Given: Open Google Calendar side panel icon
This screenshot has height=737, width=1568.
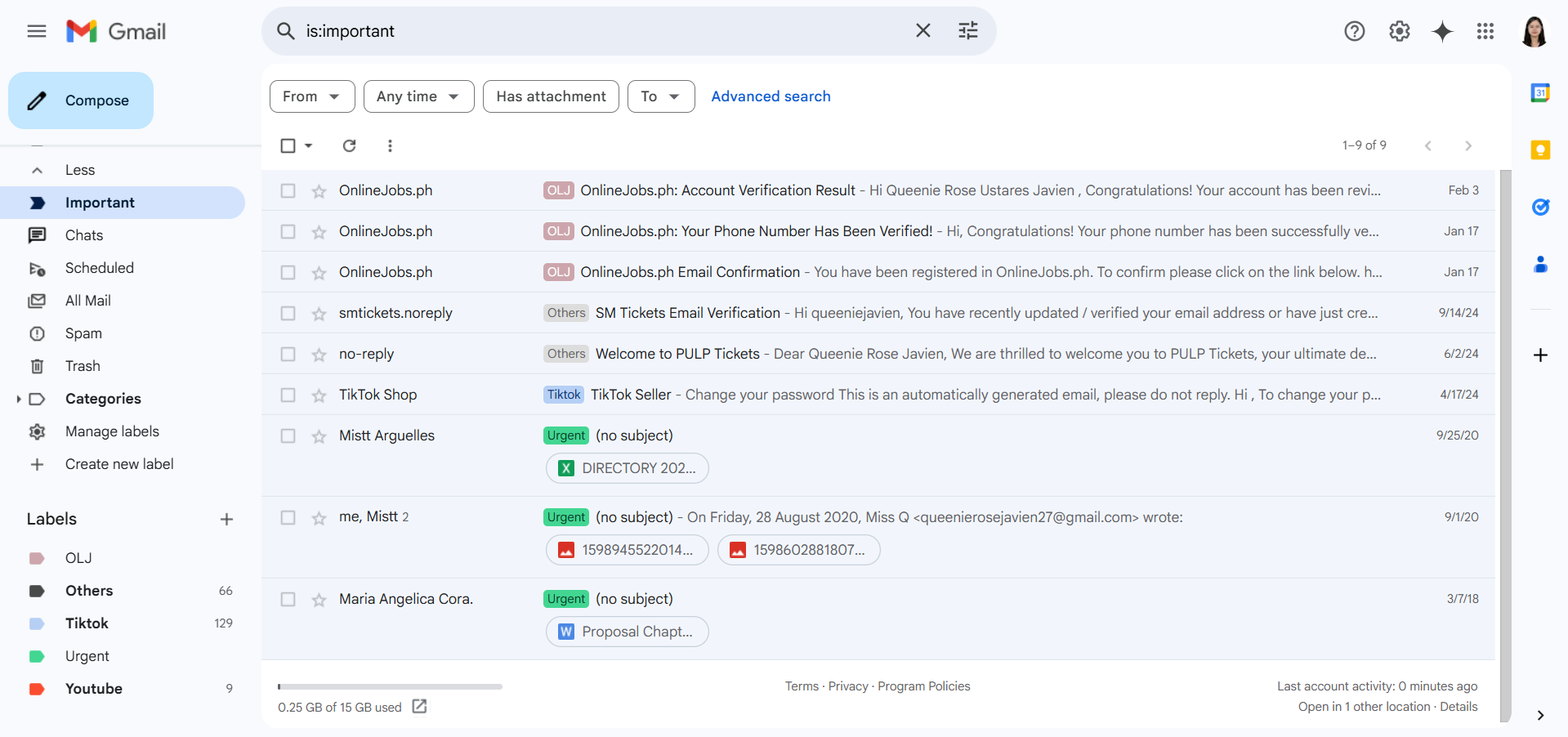Looking at the screenshot, I should click(x=1540, y=92).
